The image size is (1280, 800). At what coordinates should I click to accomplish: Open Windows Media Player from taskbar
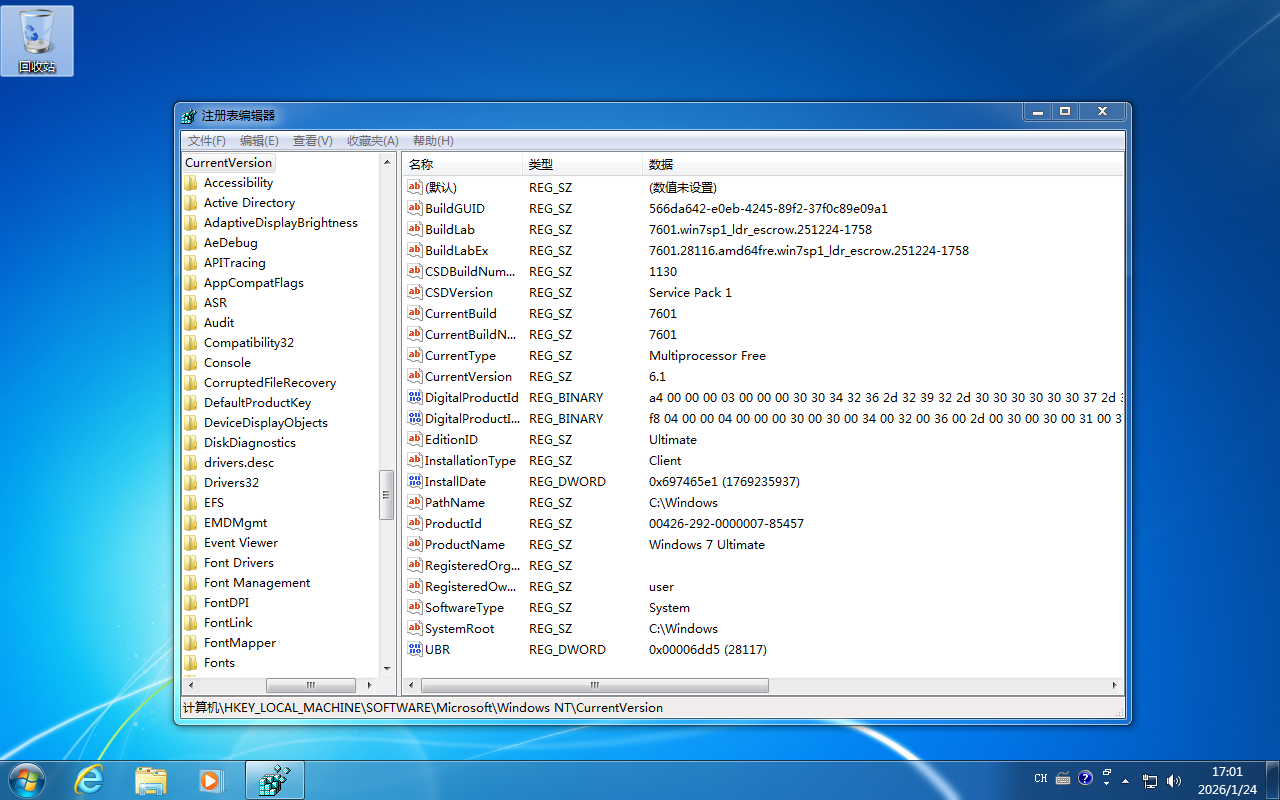[211, 780]
